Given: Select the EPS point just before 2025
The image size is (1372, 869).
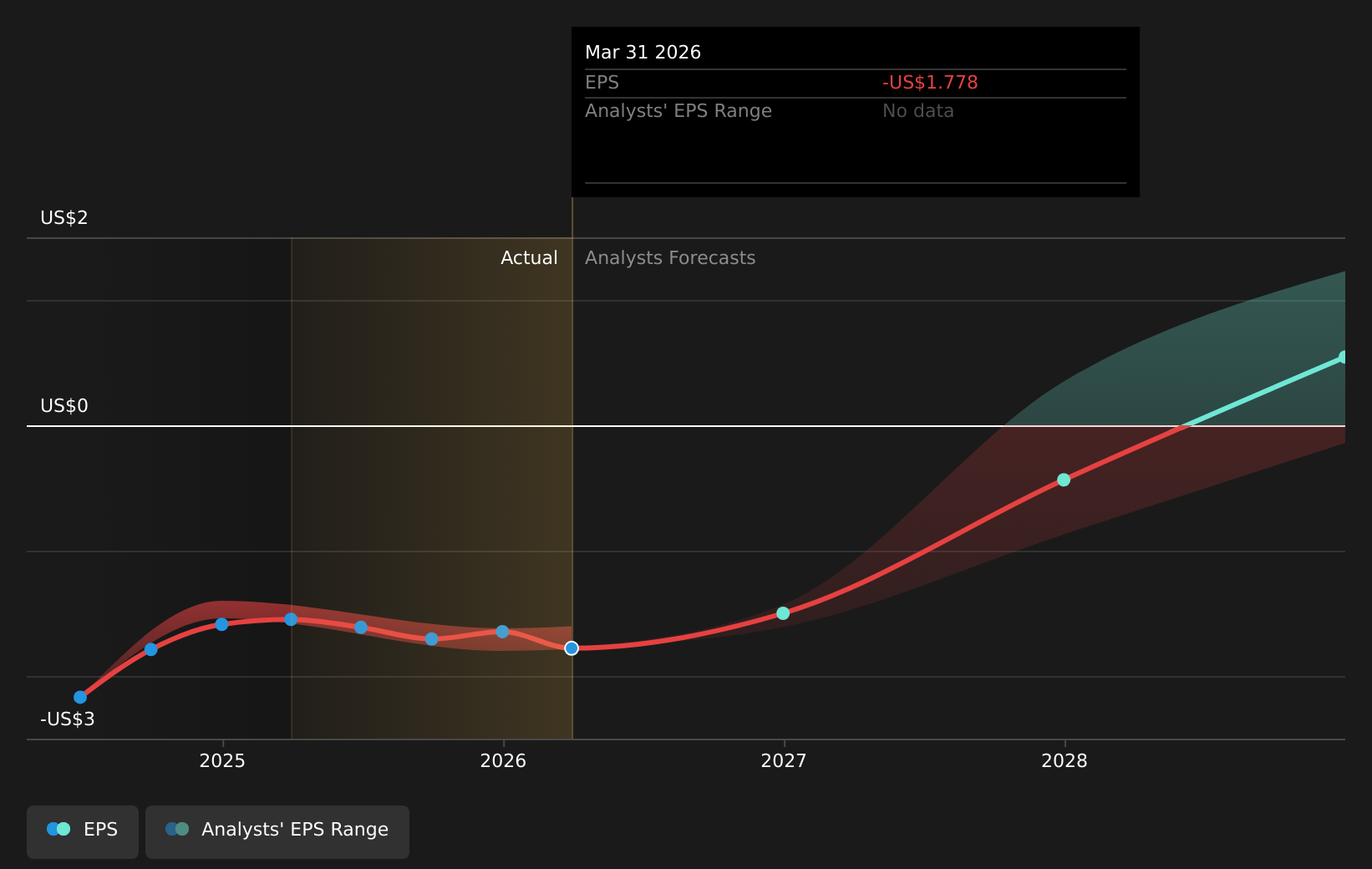Looking at the screenshot, I should coord(151,649).
